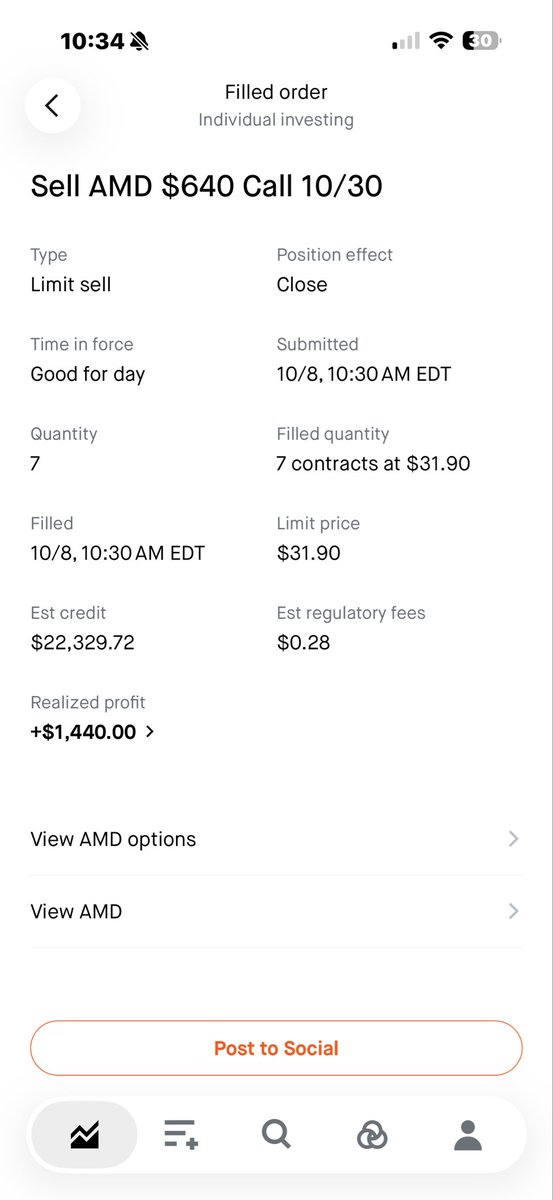Open the View AMD options chevron

click(513, 839)
